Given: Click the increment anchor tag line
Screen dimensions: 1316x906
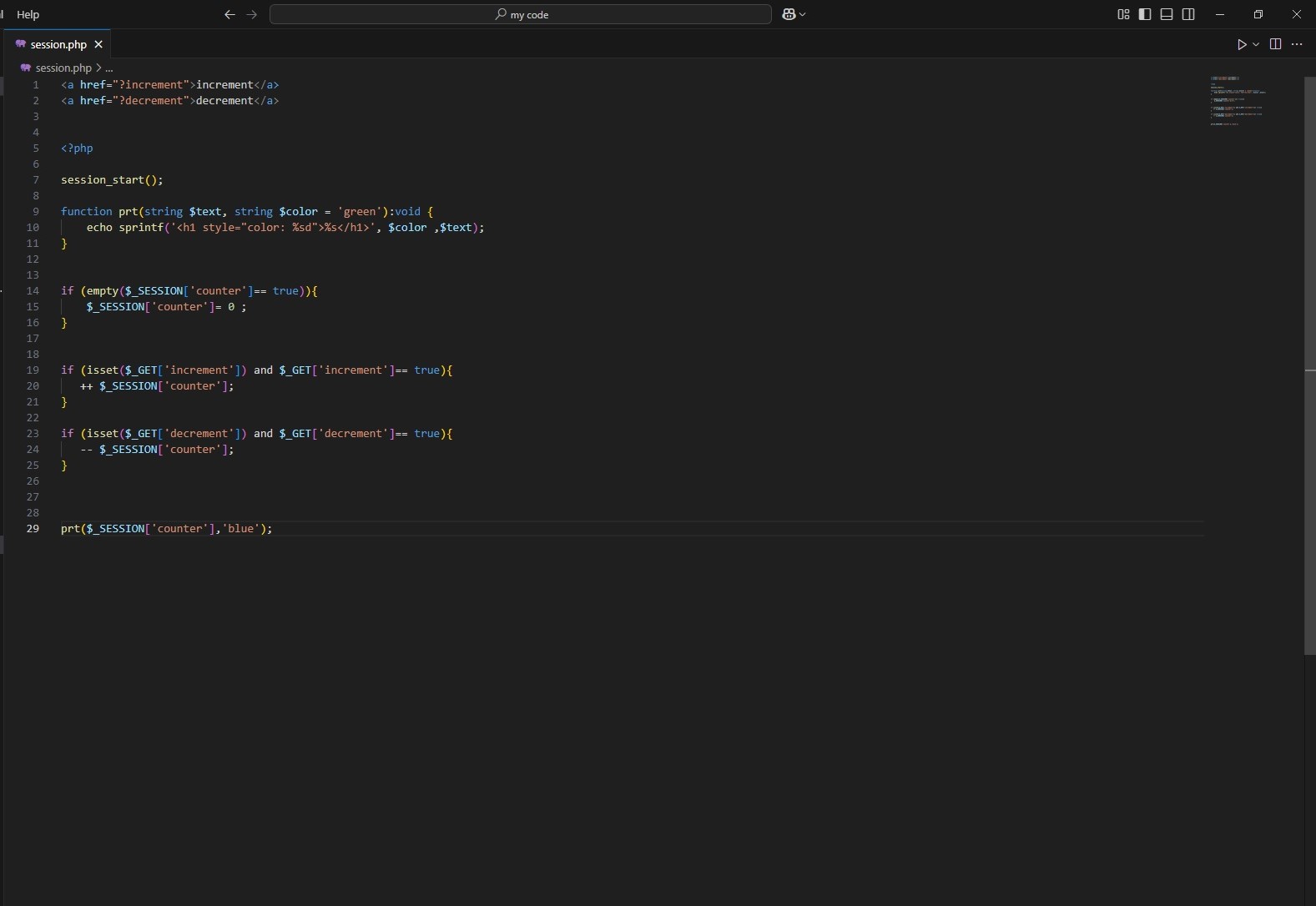Looking at the screenshot, I should (170, 84).
